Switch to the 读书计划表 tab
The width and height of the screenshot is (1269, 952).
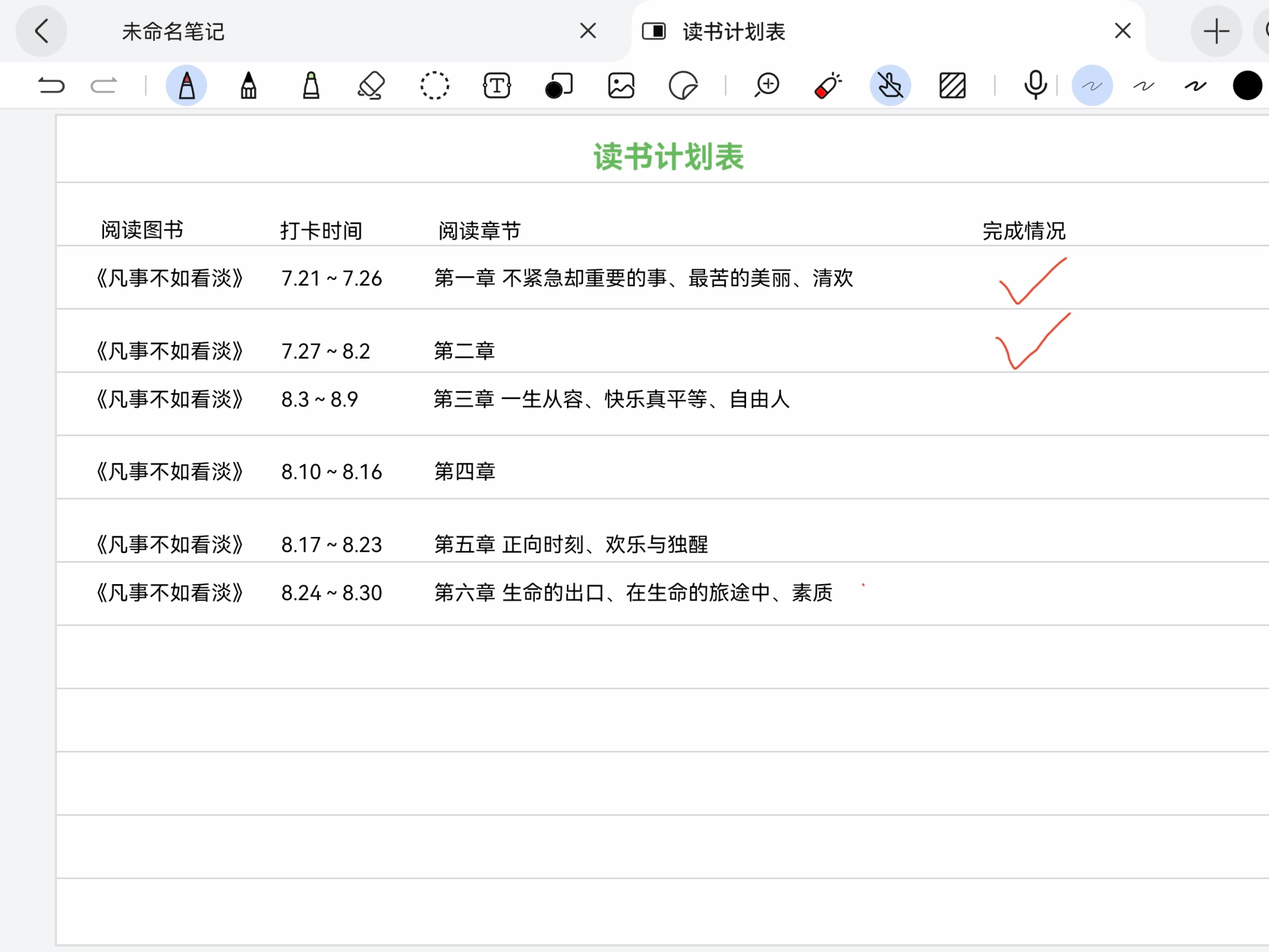coord(734,31)
